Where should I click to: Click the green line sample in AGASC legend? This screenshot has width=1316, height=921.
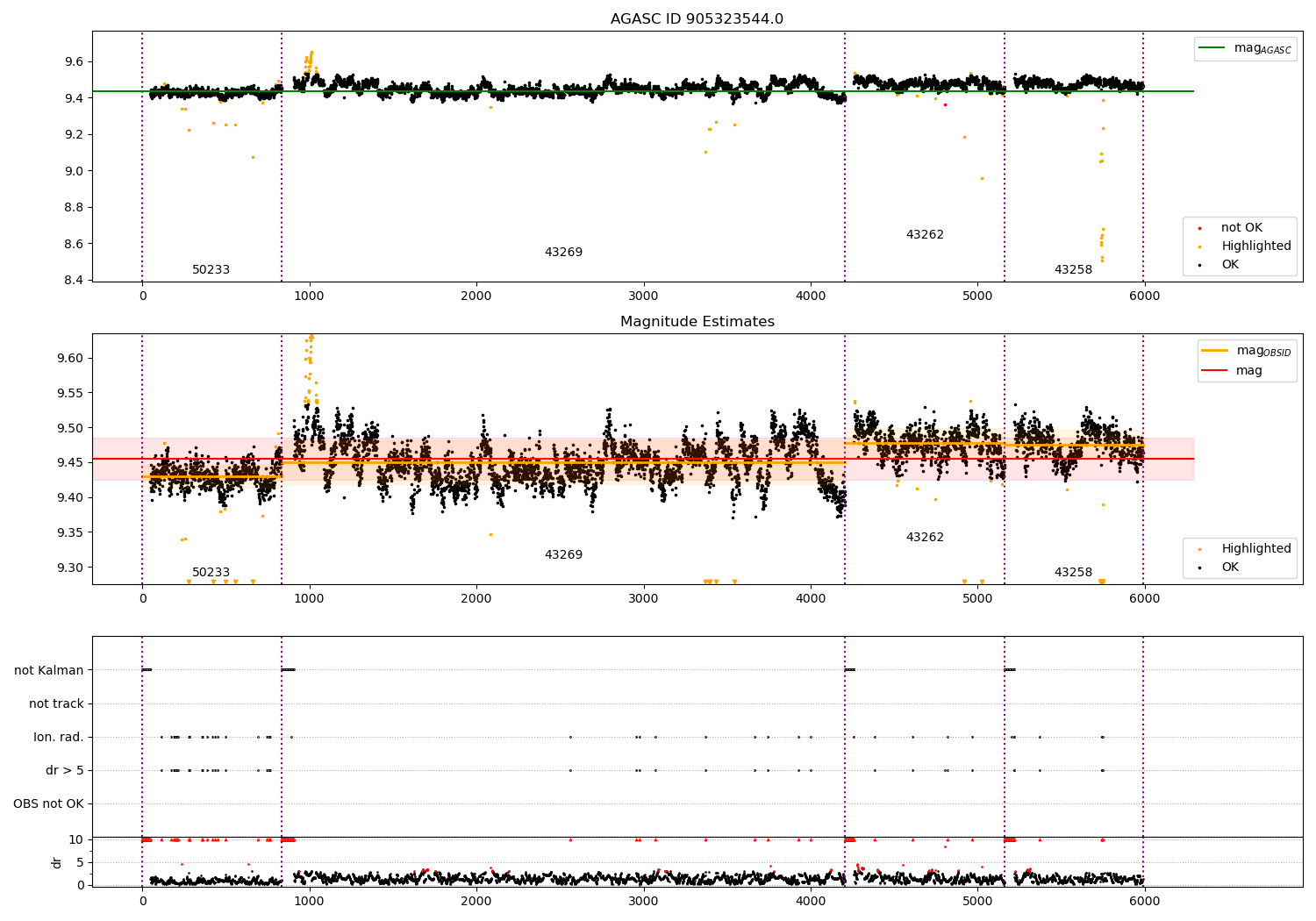1212,48
